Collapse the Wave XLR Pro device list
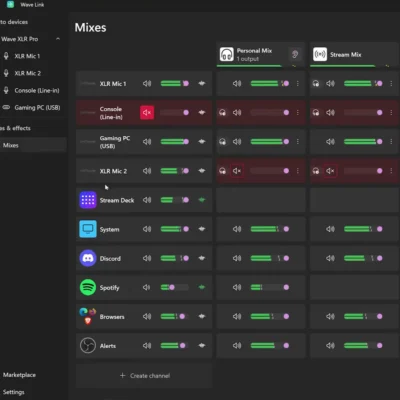This screenshot has width=400, height=400. 58,39
